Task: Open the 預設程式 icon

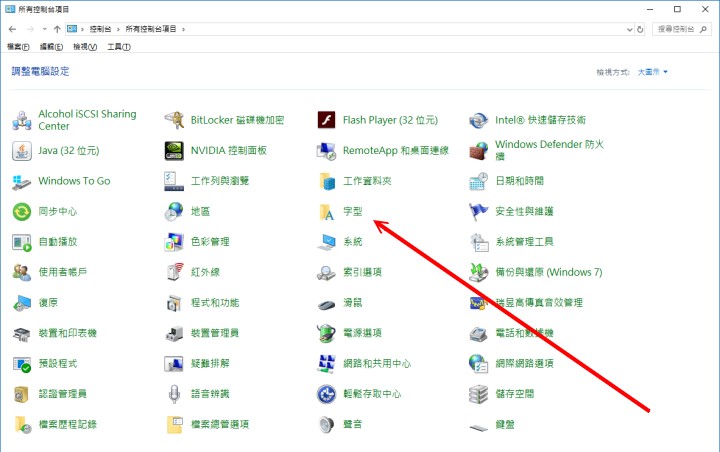Action: 22,364
